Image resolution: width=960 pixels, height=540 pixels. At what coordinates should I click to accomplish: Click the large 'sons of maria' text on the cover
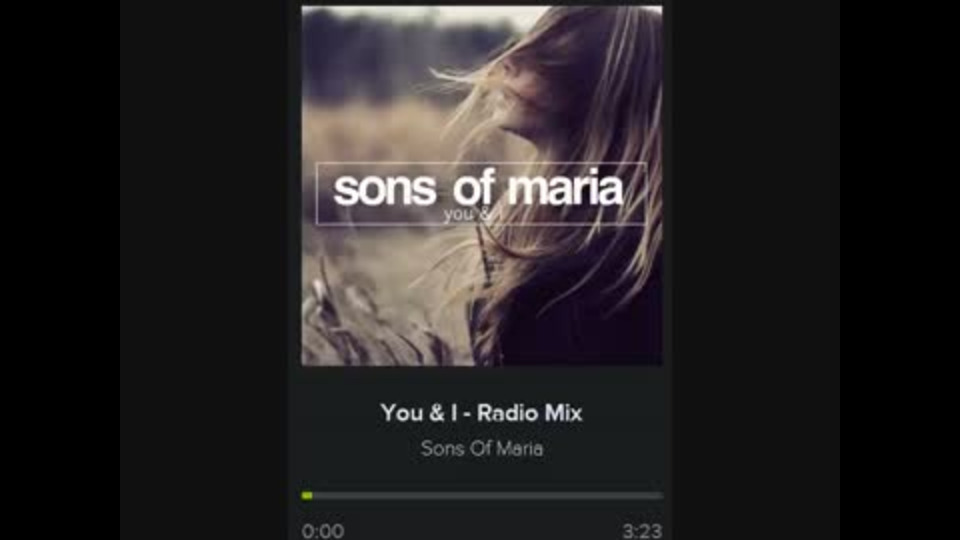(x=478, y=189)
